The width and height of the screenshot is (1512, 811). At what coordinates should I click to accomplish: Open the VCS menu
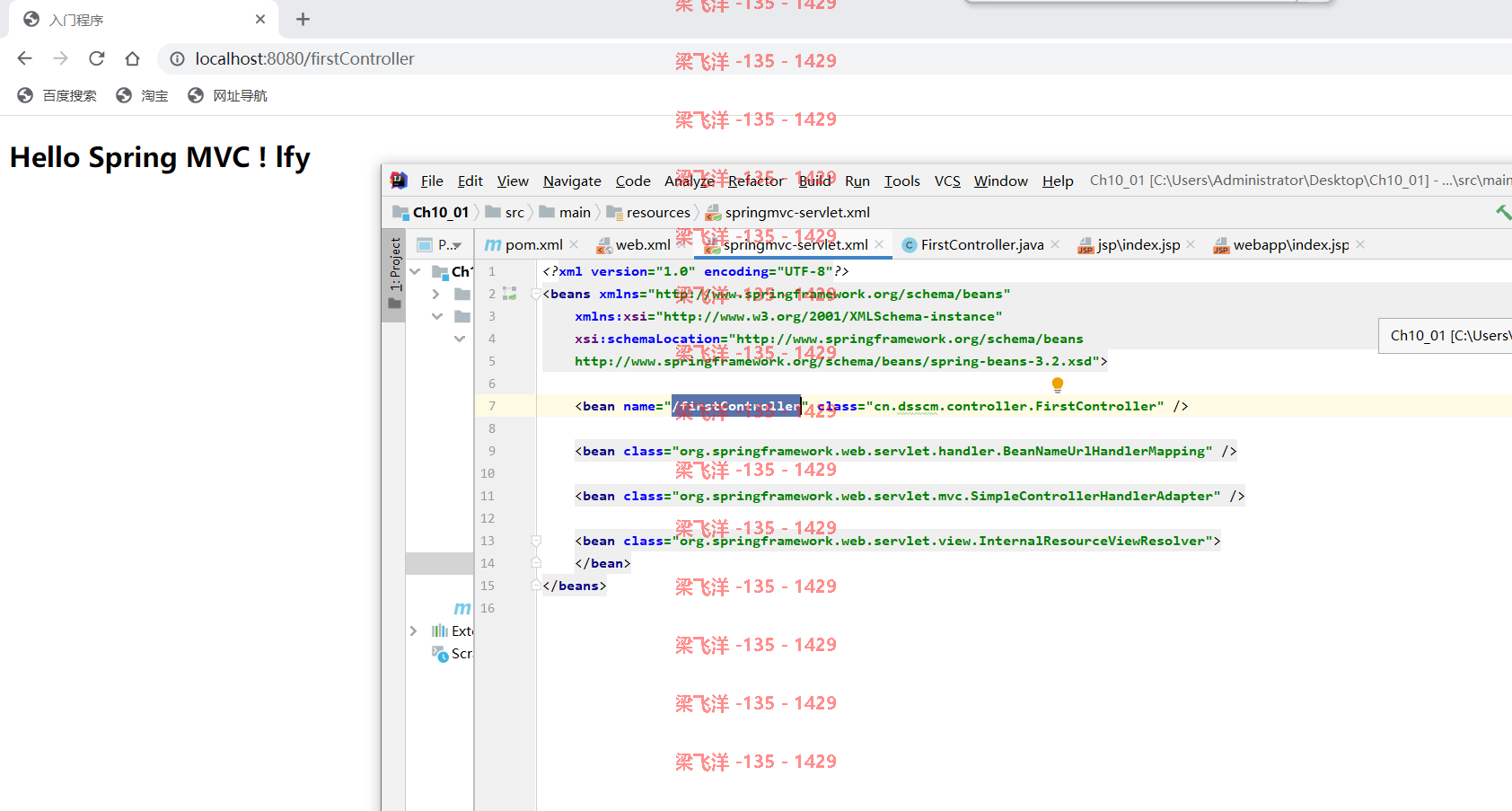(x=947, y=181)
